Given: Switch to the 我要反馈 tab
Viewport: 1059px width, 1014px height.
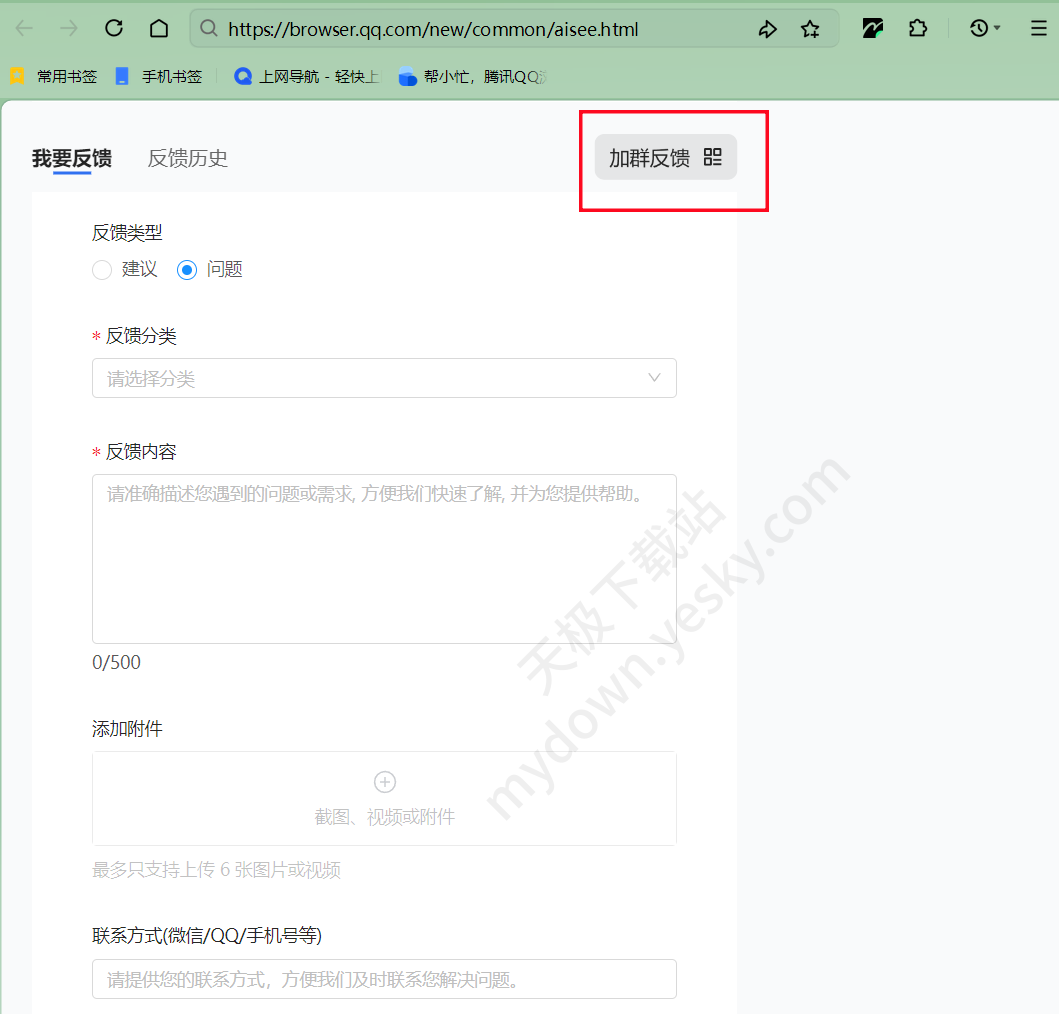Looking at the screenshot, I should [72, 158].
